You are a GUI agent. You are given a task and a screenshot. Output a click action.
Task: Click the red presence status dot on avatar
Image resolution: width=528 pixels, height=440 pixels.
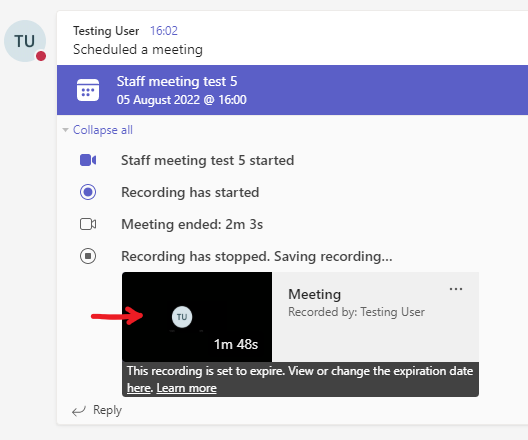tap(41, 56)
